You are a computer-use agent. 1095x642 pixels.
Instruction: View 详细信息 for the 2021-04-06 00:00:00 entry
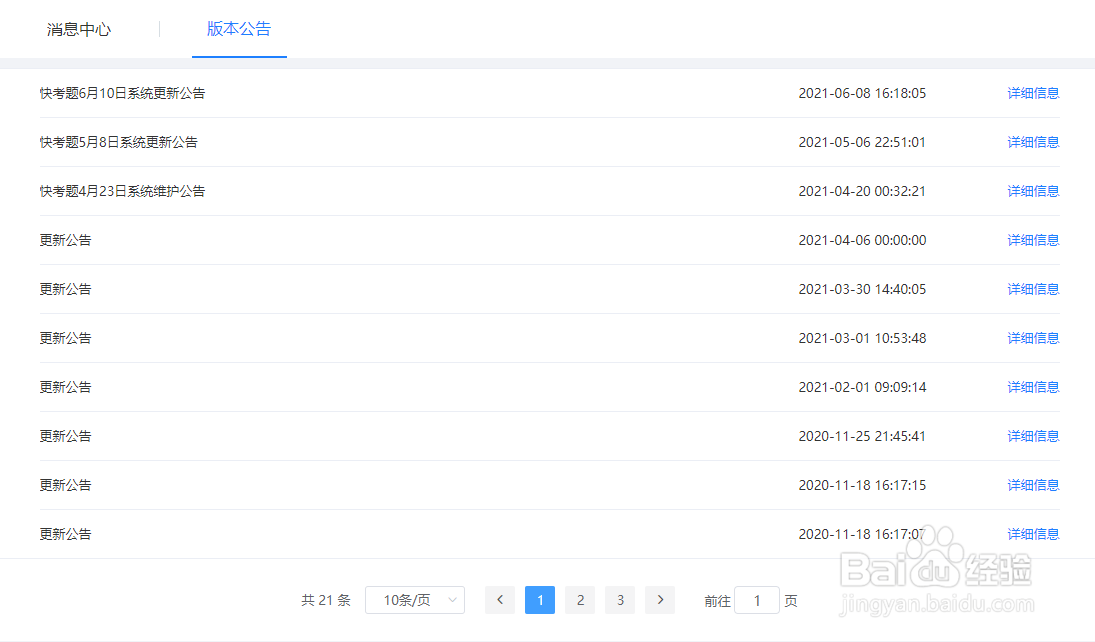(x=1033, y=240)
